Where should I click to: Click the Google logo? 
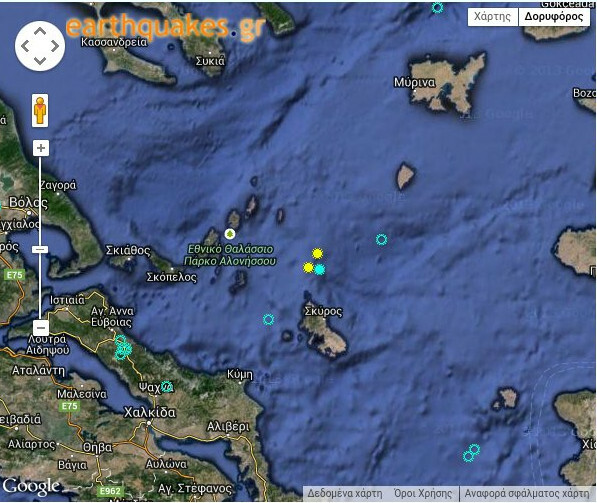[31, 486]
